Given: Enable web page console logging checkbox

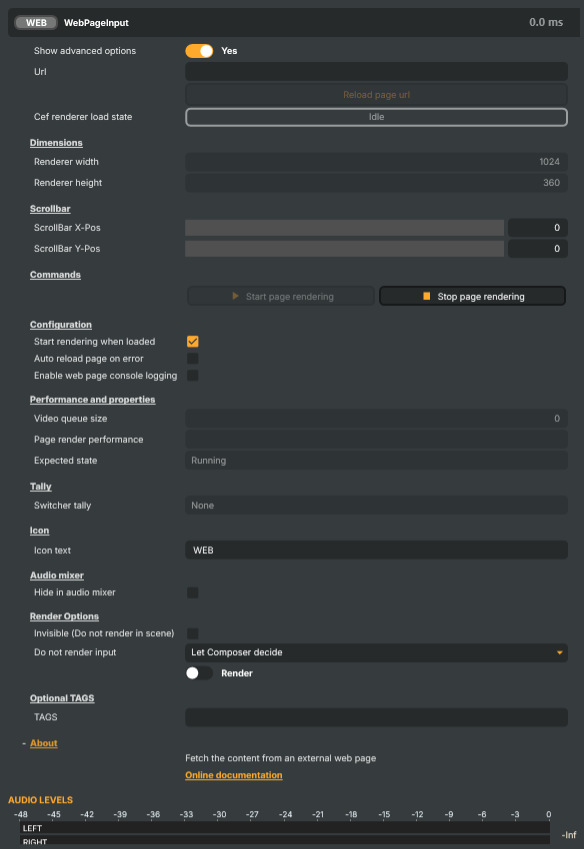Looking at the screenshot, I should (193, 375).
